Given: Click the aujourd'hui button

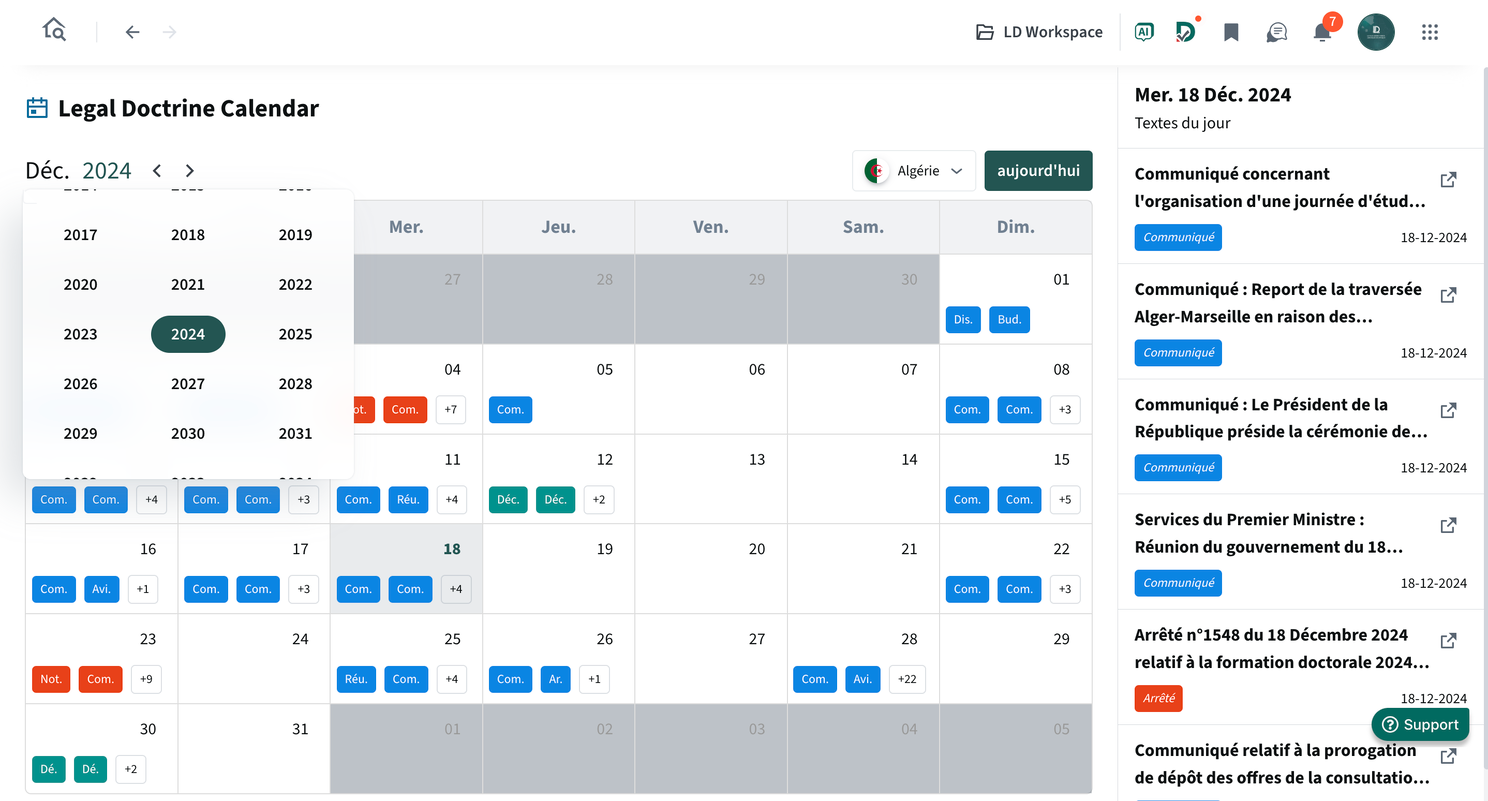Looking at the screenshot, I should pyautogui.click(x=1038, y=171).
